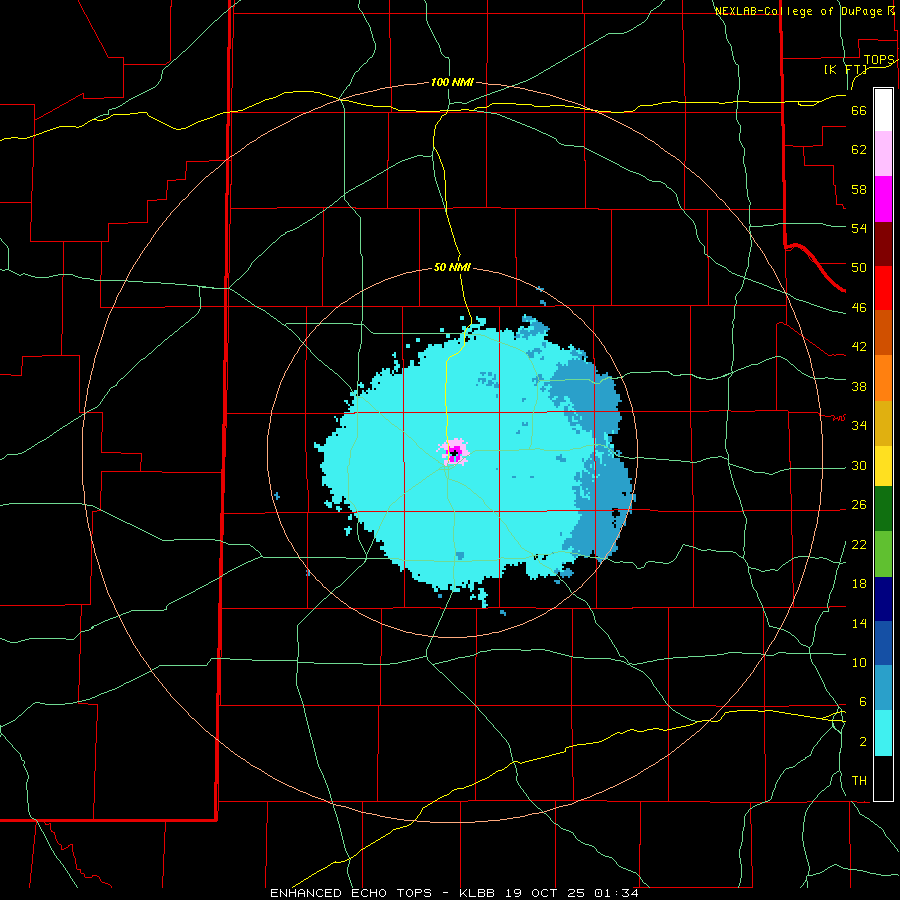900x900 pixels.
Task: Click the legend value '26'
Action: pyautogui.click(x=859, y=505)
